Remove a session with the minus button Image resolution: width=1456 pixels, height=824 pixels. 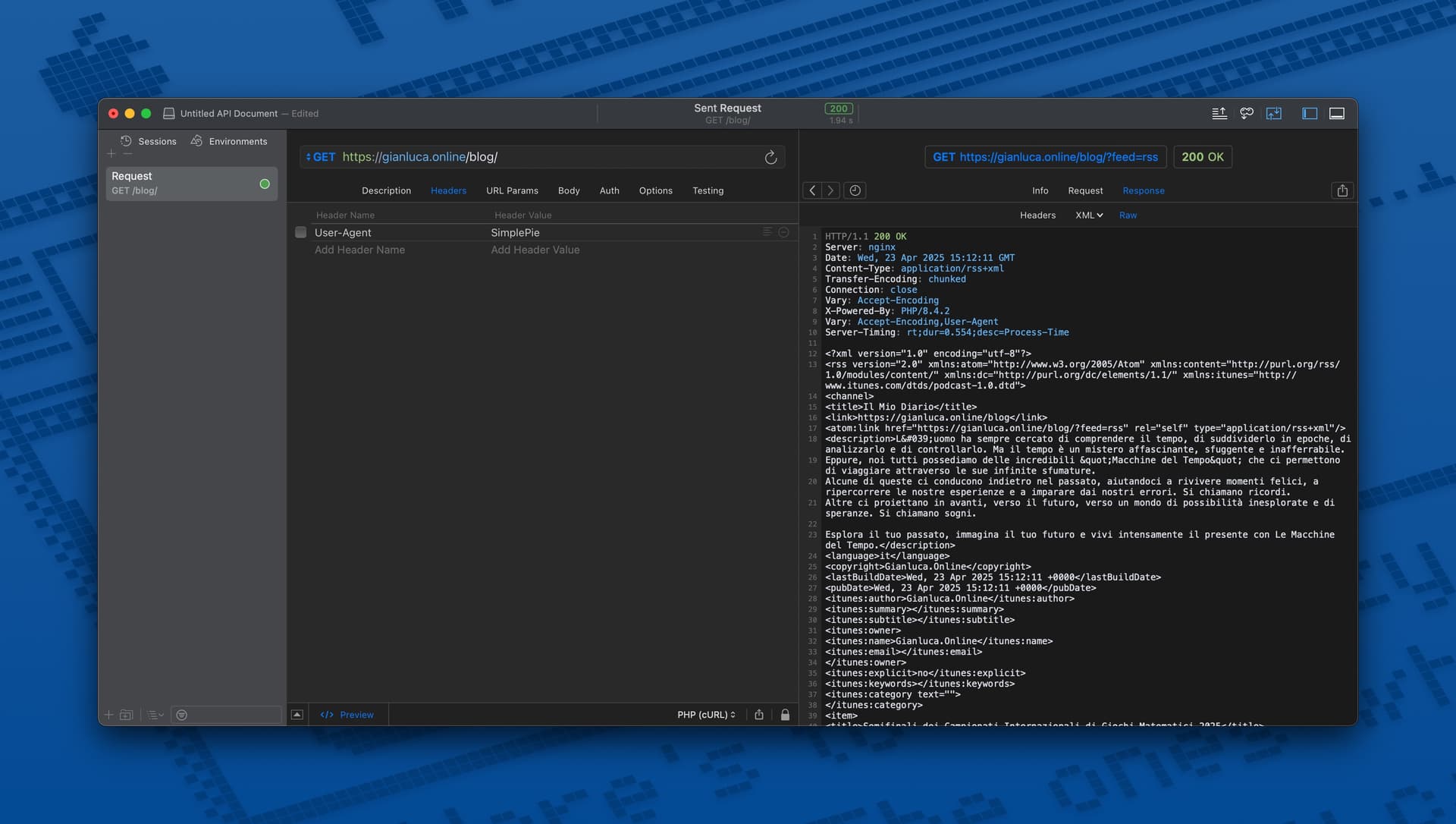(127, 154)
